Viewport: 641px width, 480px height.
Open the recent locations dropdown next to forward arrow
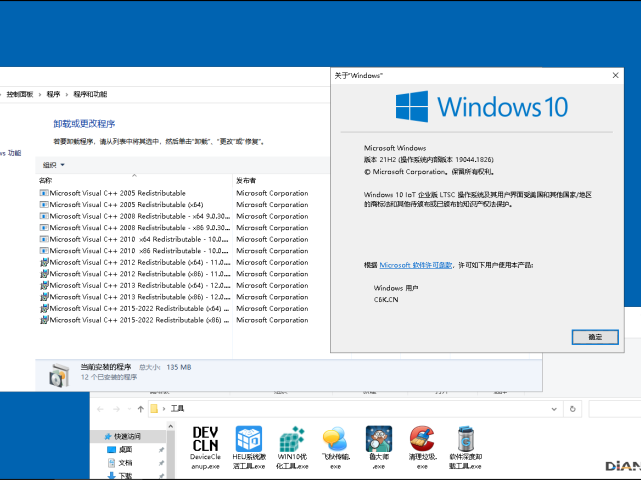129,409
